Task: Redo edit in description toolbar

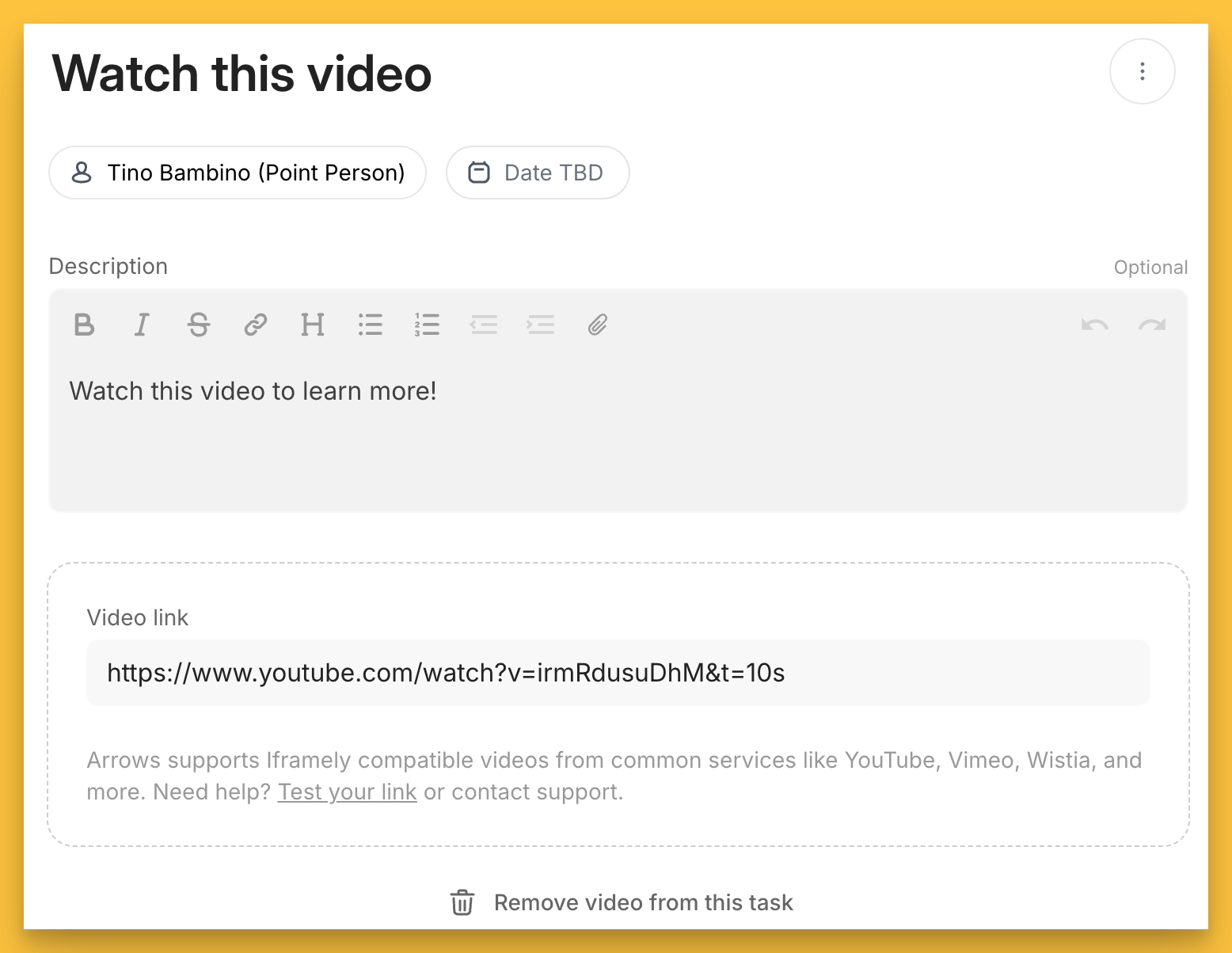Action: 1152,325
